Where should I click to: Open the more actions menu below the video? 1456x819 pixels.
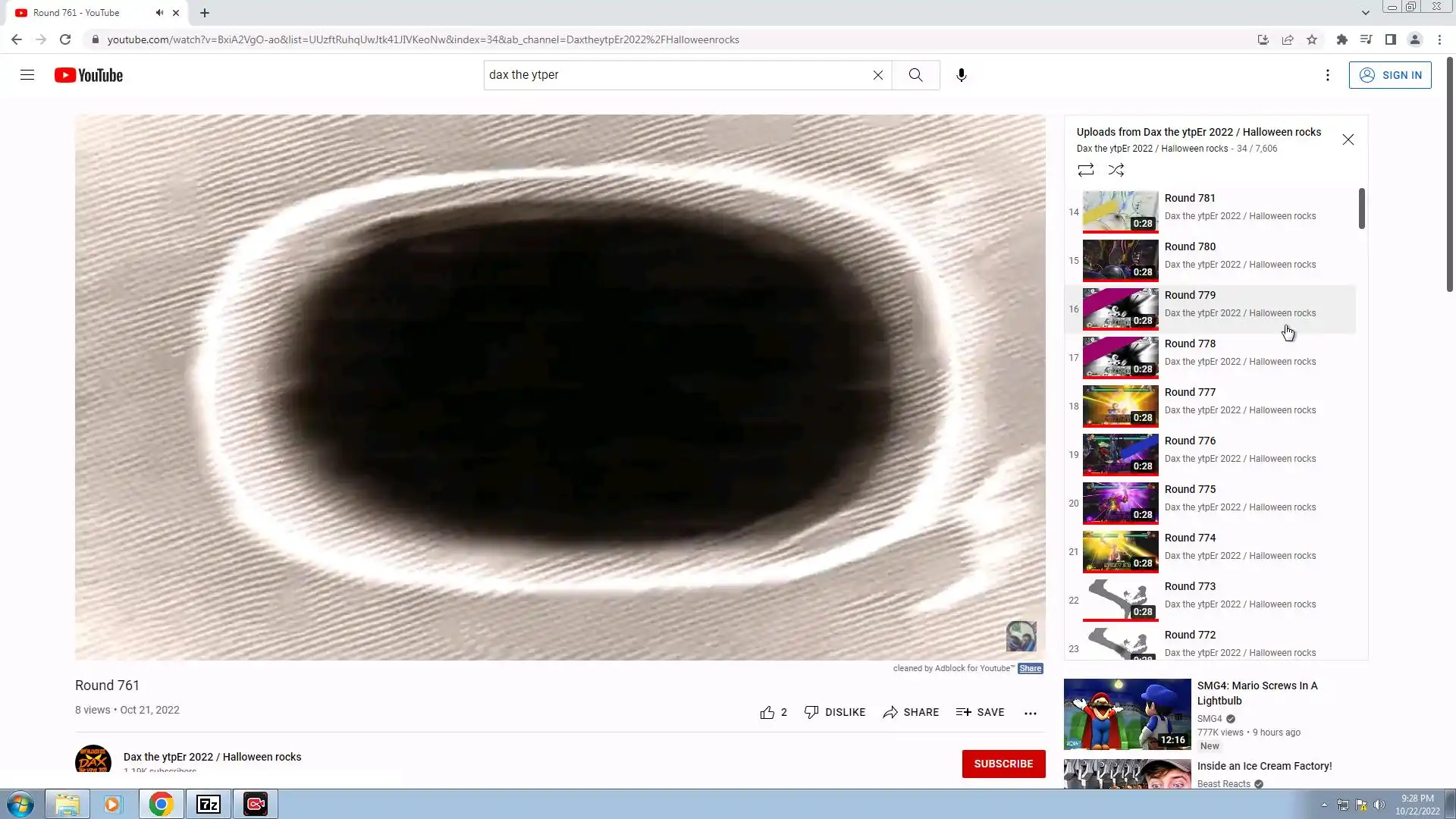point(1030,713)
